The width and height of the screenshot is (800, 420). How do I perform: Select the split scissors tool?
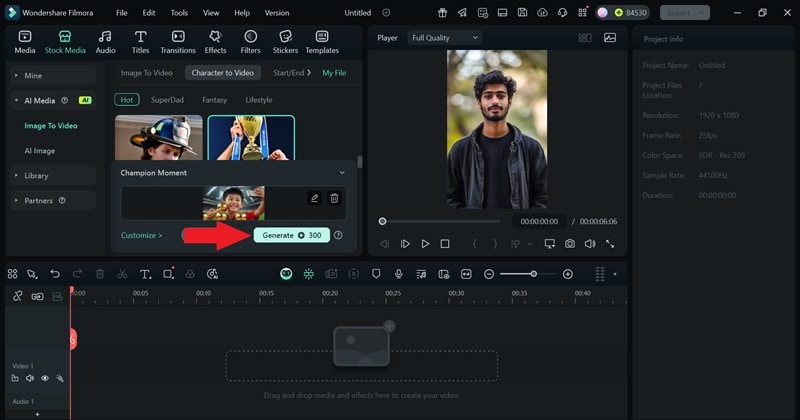pyautogui.click(x=122, y=274)
